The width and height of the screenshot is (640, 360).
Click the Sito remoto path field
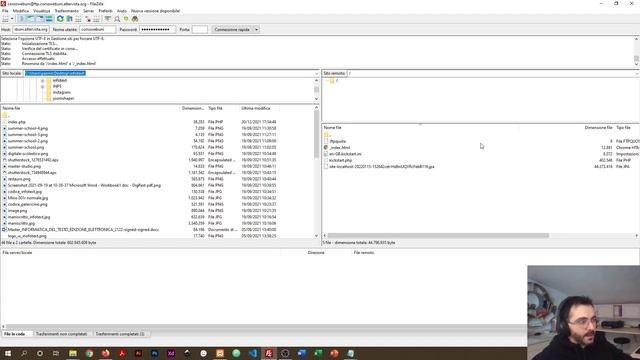[492, 73]
